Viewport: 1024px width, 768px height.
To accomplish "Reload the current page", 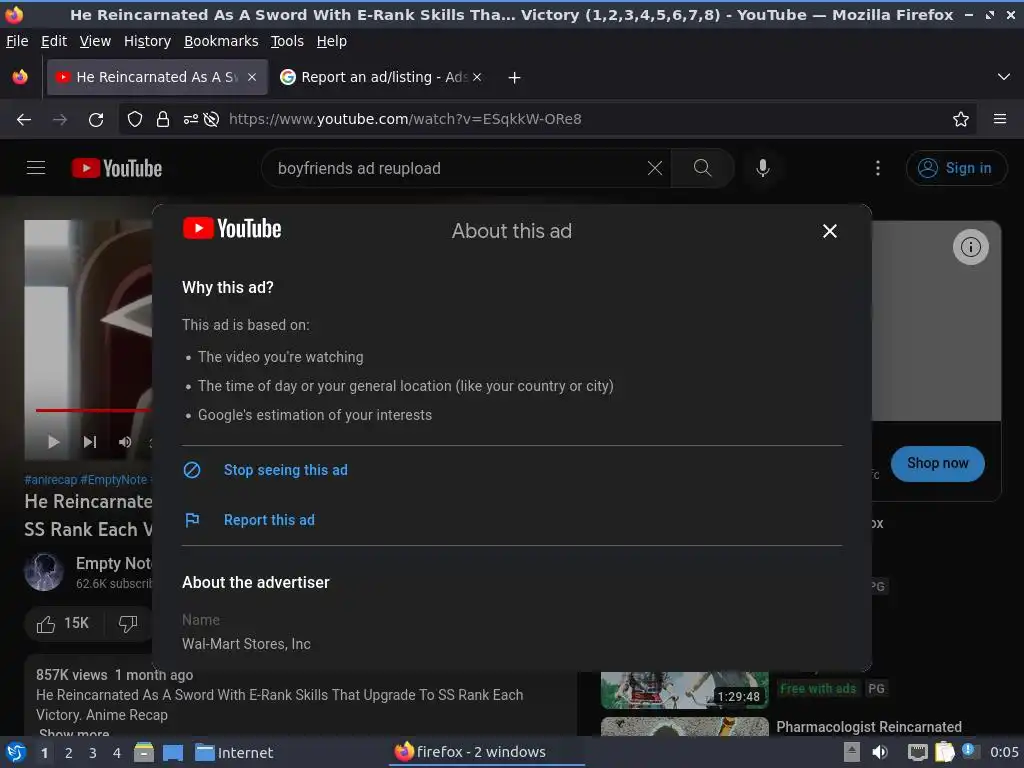I will 96,120.
